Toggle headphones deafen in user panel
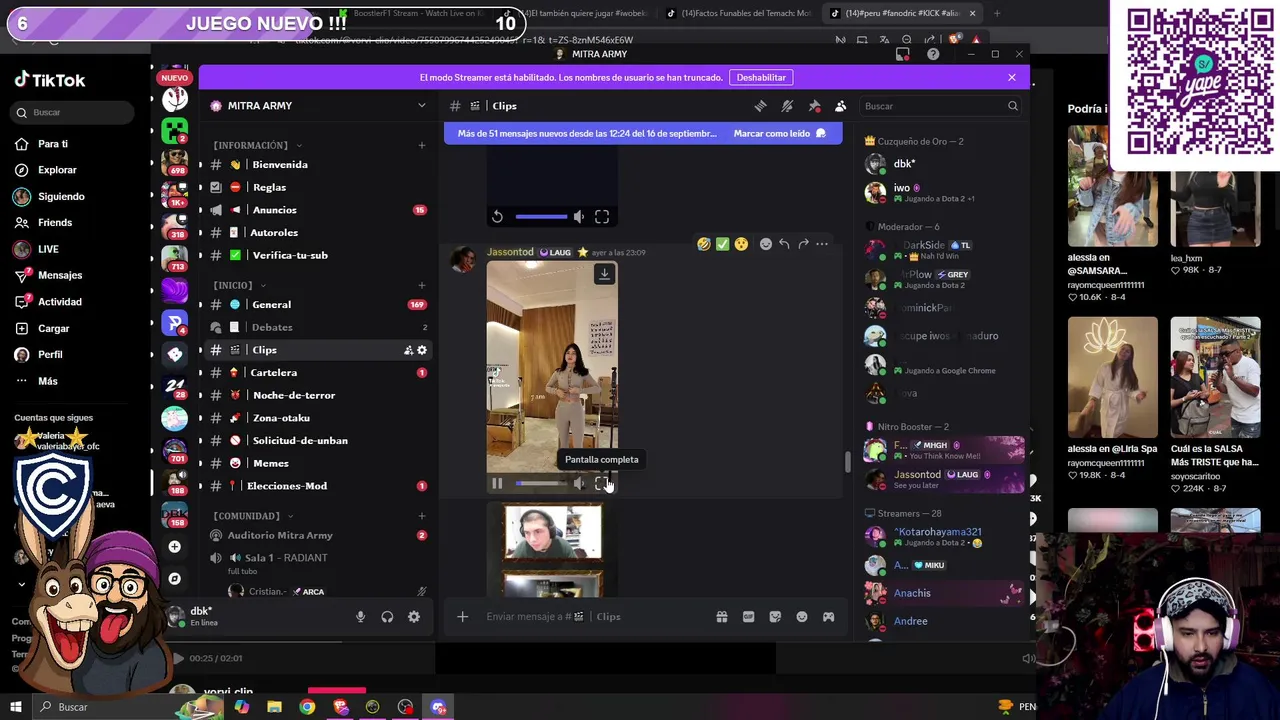The width and height of the screenshot is (1280, 720). click(387, 617)
